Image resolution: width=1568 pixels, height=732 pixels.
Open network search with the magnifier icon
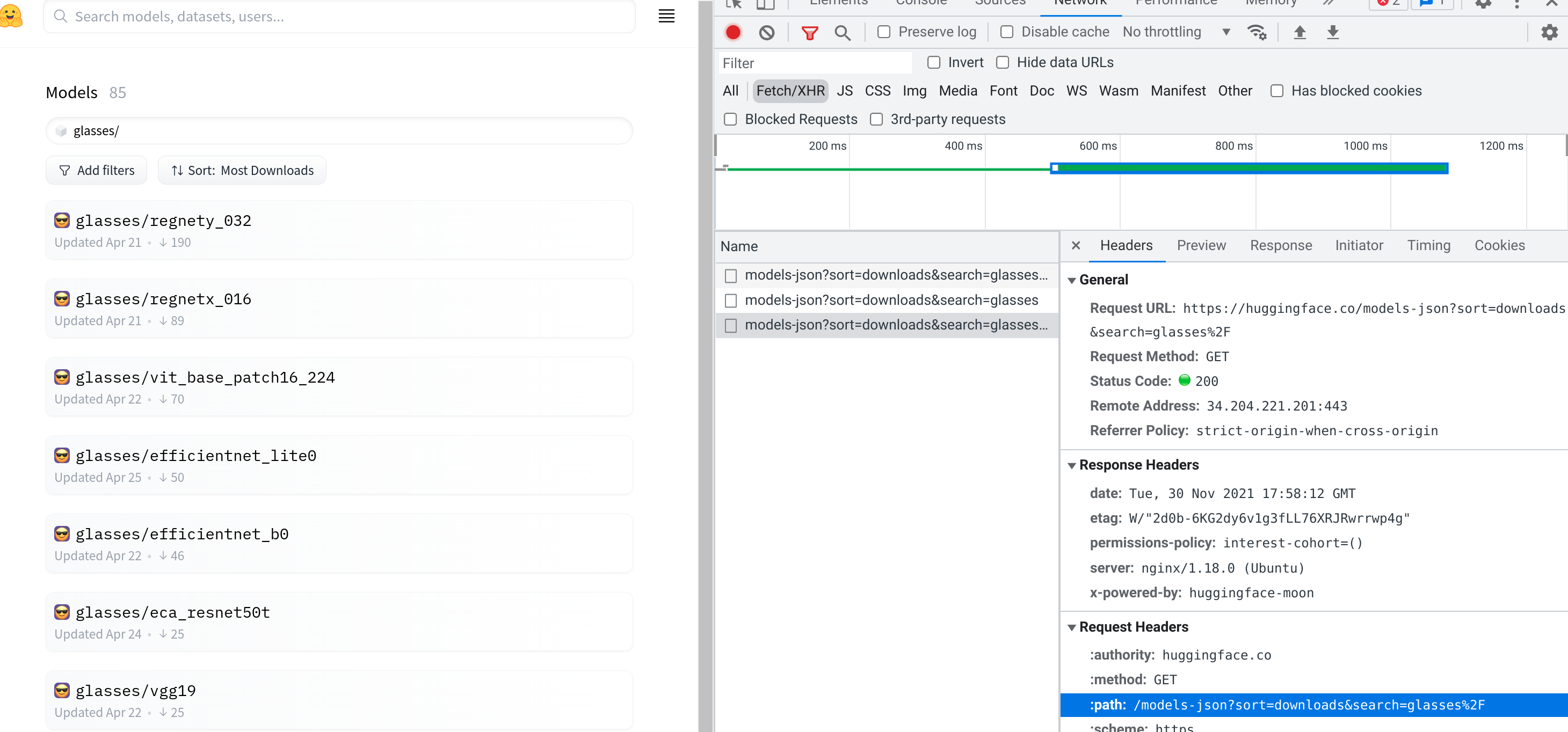[843, 32]
